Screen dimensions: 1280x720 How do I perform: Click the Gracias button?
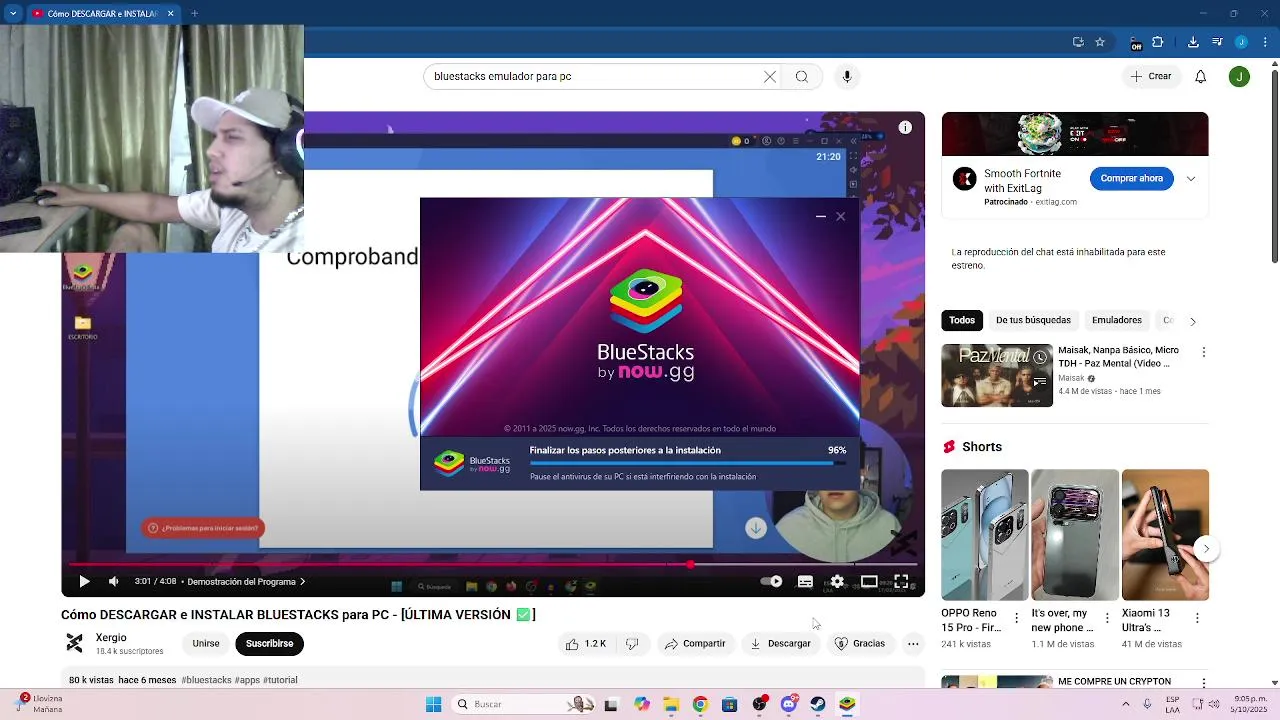[x=860, y=644]
